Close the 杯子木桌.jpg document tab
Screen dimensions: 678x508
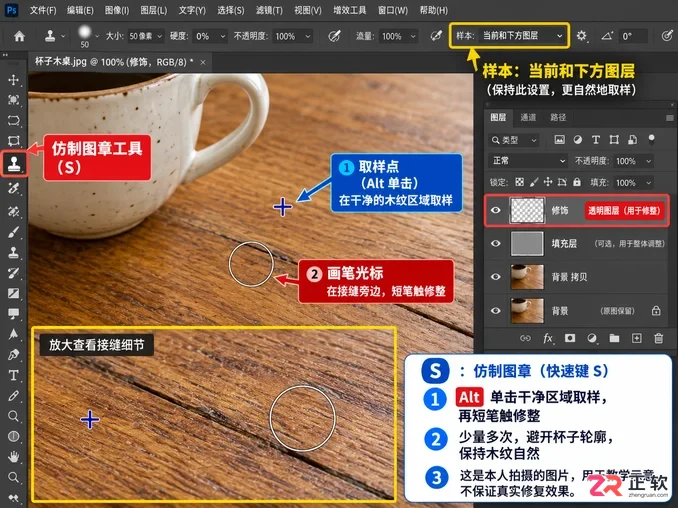(203, 63)
